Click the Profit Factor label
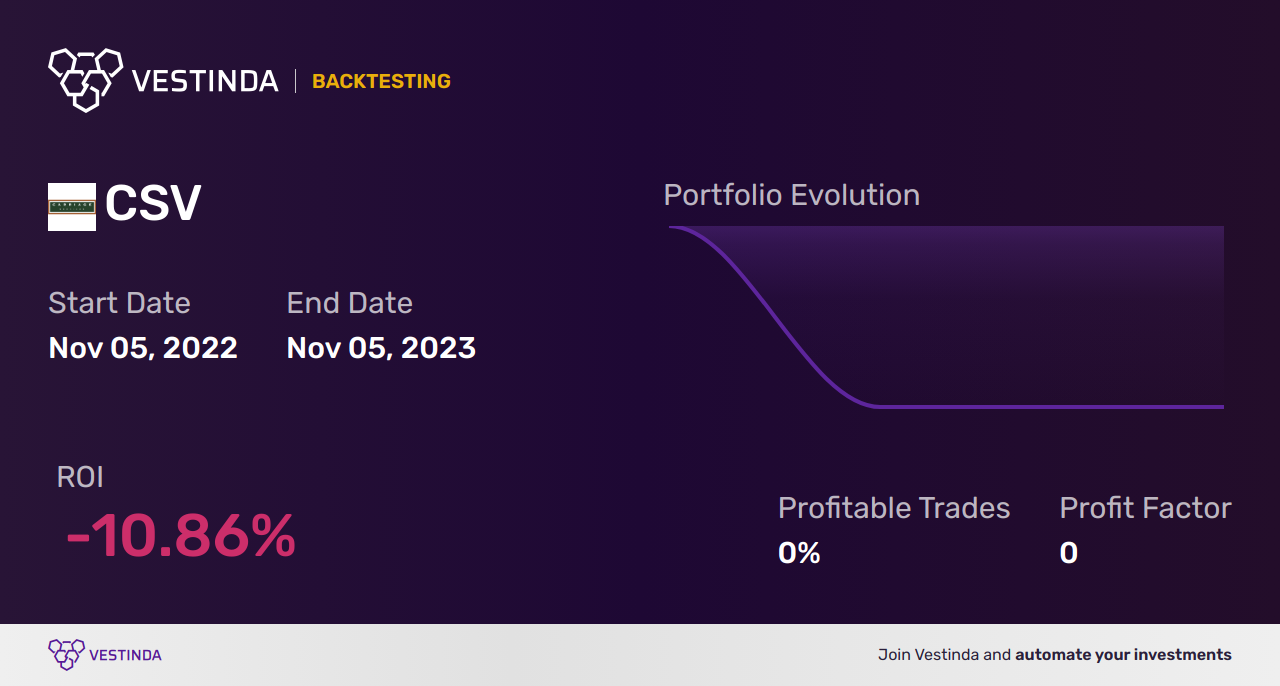 (x=1145, y=508)
